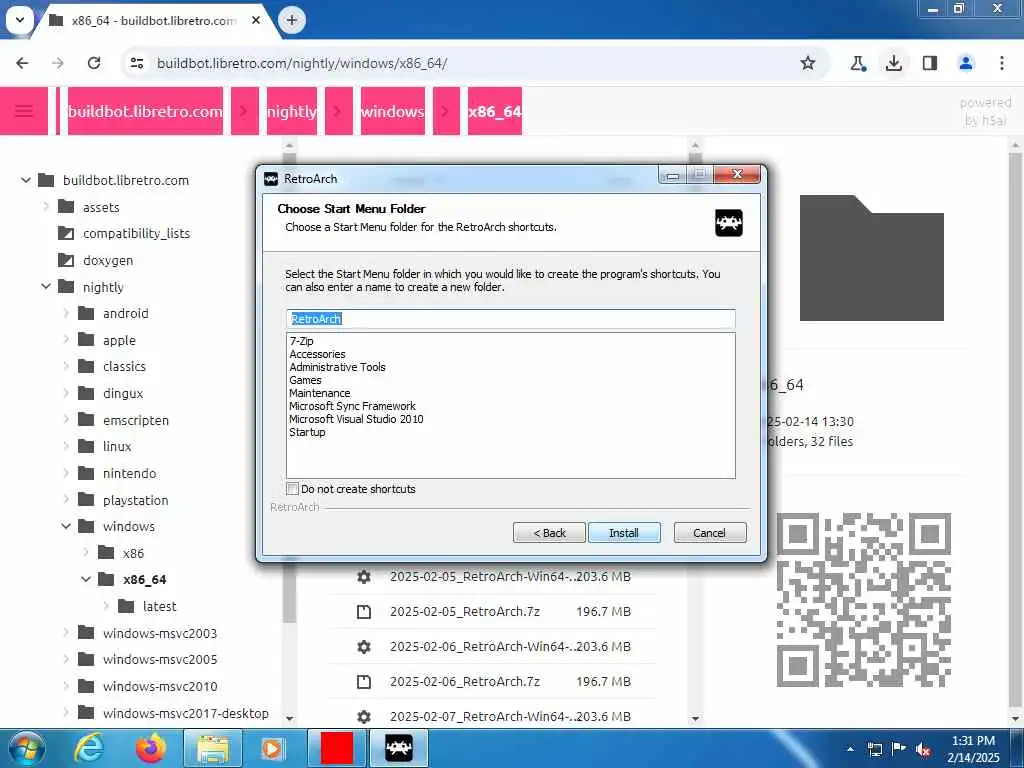1024x768 pixels.
Task: Click the tab search chevron button
Action: (20, 20)
